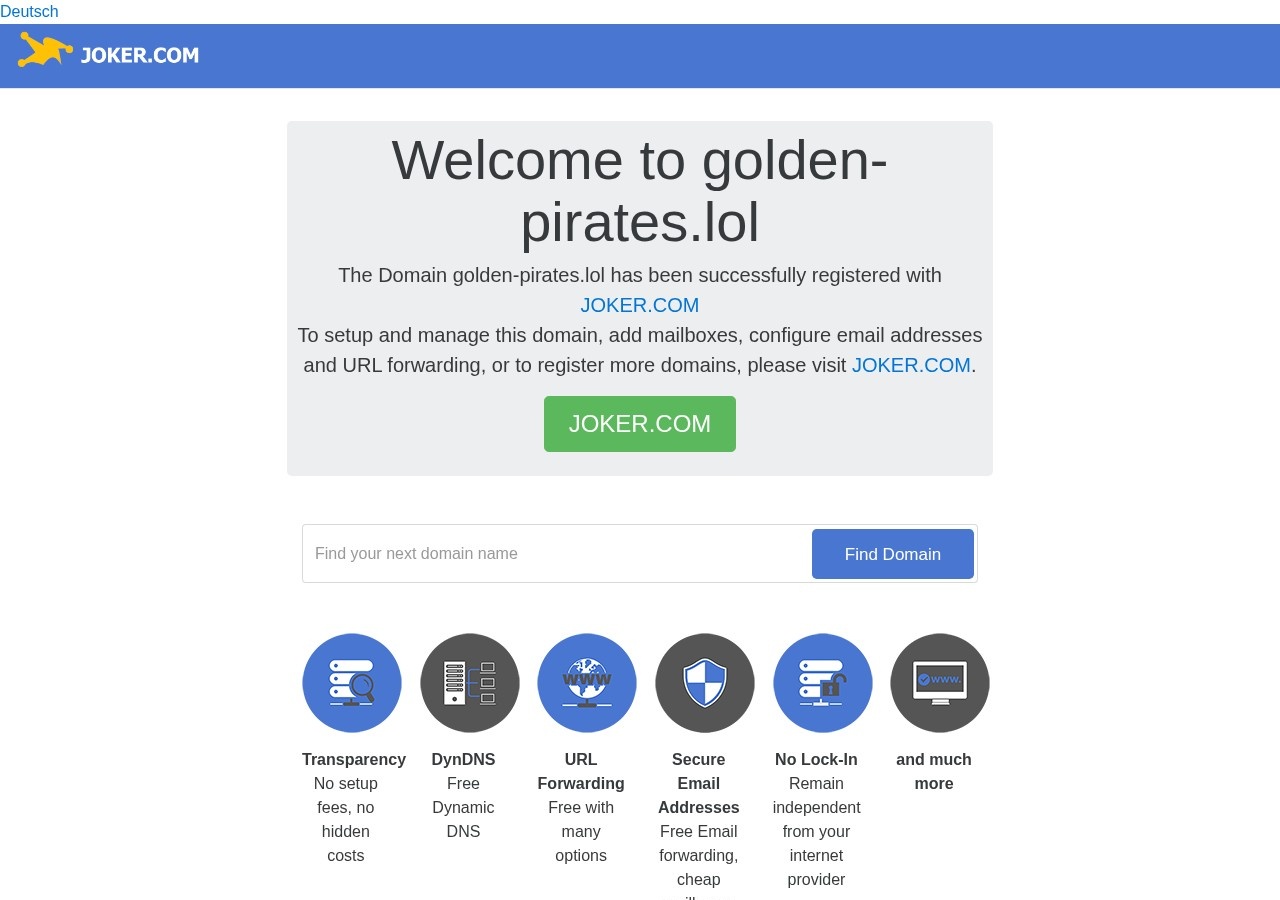Click the URL Forwarding globe icon
This screenshot has width=1280, height=900.
[587, 683]
